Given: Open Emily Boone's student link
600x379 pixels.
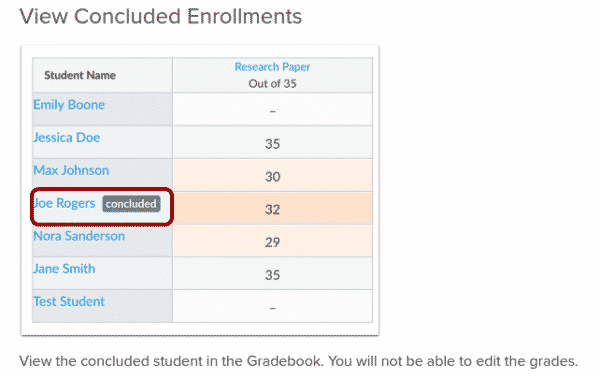Looking at the screenshot, I should [x=69, y=105].
